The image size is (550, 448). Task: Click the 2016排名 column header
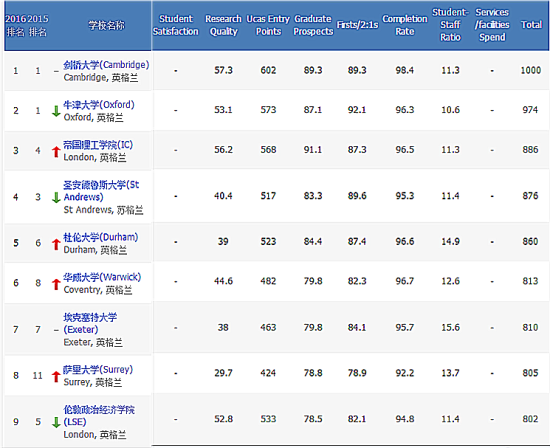click(x=16, y=25)
